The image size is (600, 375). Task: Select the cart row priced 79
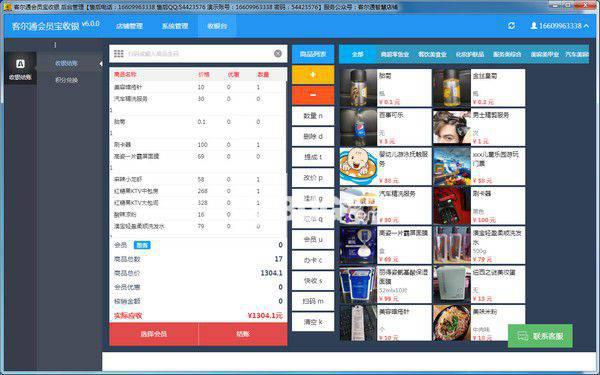click(198, 227)
